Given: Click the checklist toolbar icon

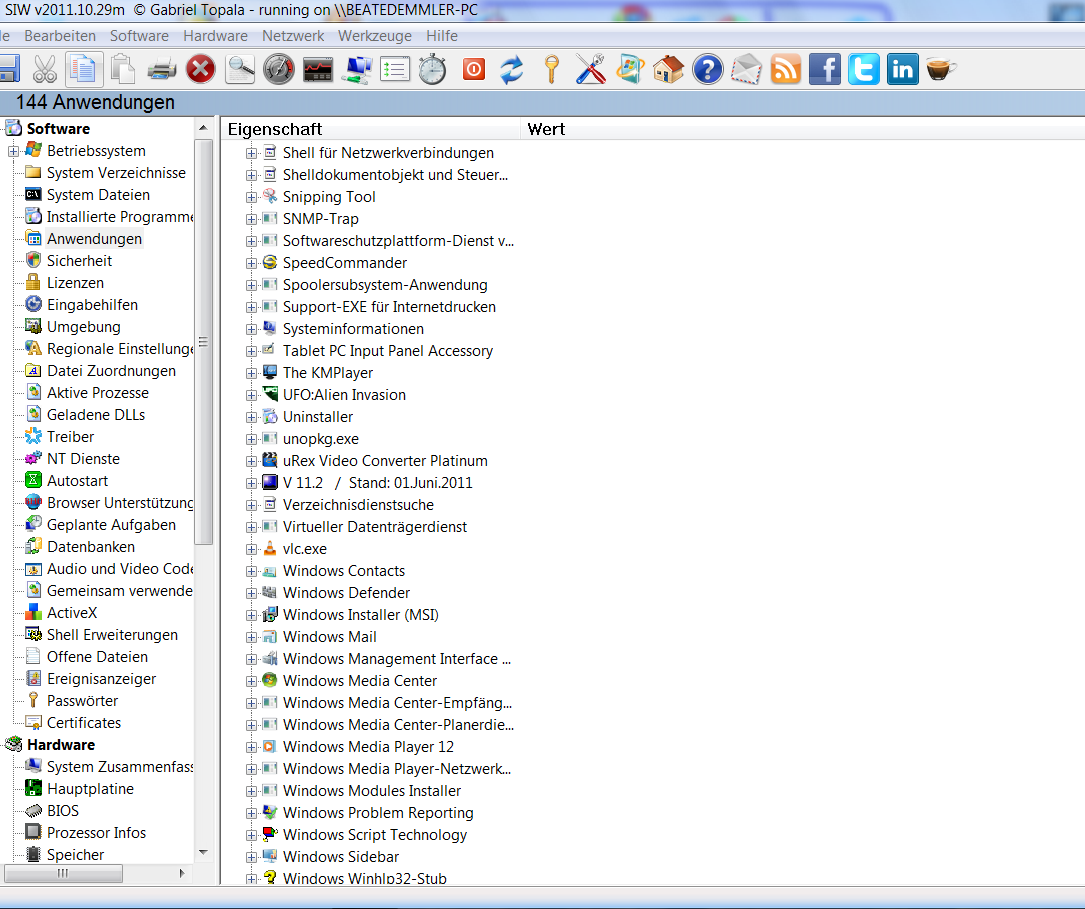Looking at the screenshot, I should [394, 69].
